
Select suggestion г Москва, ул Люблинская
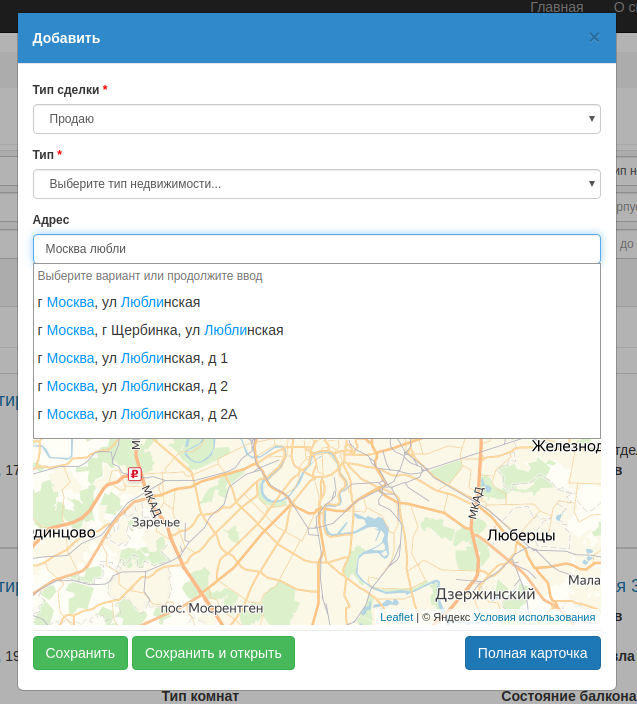(x=119, y=302)
